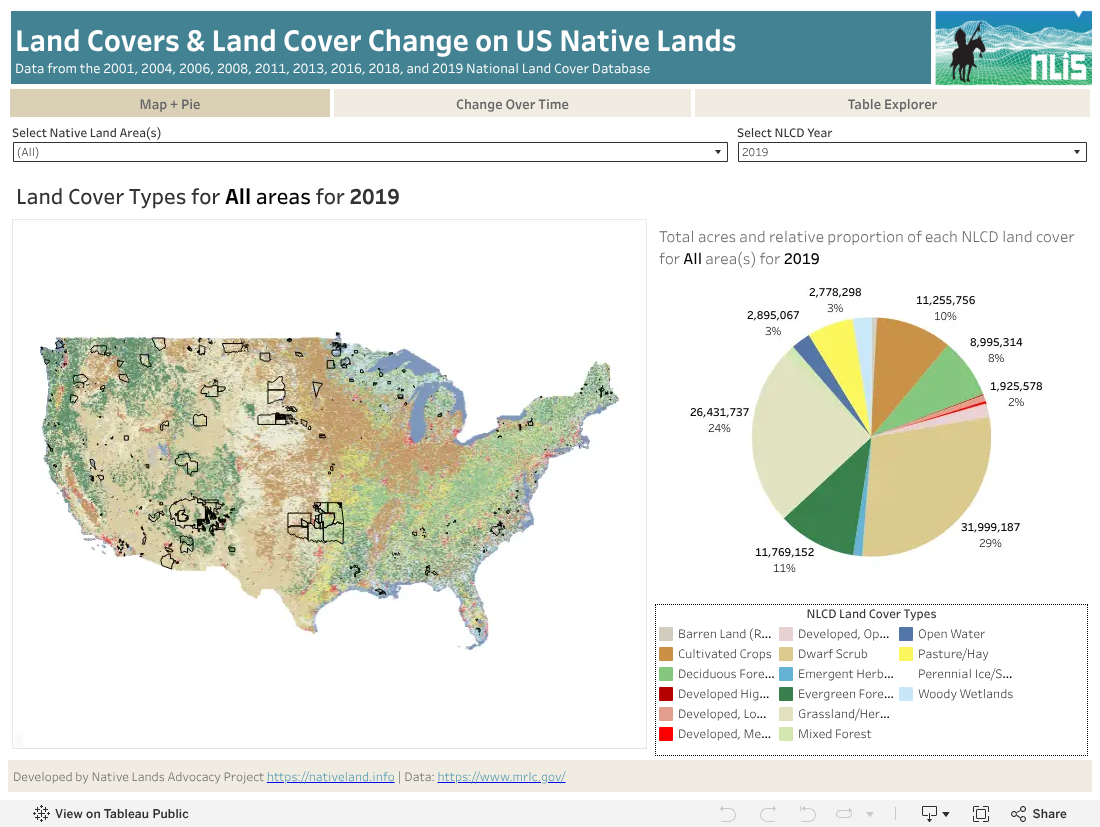Select the Developed High legend swatch
This screenshot has height=827, width=1100.
coord(666,694)
